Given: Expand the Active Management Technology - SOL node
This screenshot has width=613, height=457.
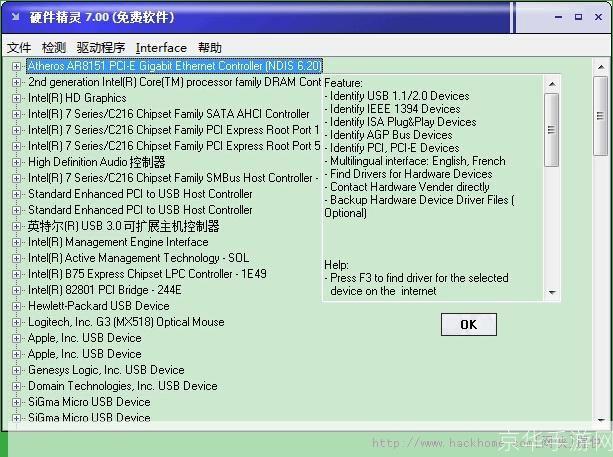Looking at the screenshot, I should tap(16, 258).
